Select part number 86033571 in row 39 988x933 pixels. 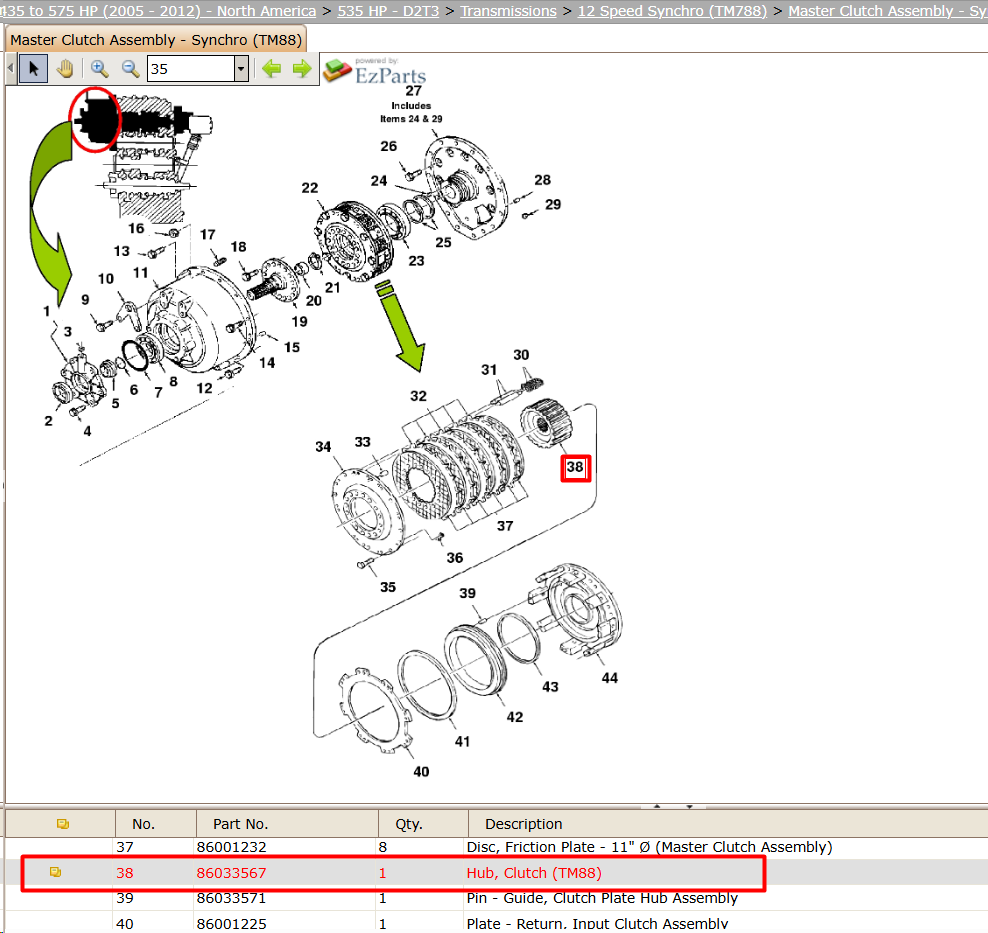(231, 898)
